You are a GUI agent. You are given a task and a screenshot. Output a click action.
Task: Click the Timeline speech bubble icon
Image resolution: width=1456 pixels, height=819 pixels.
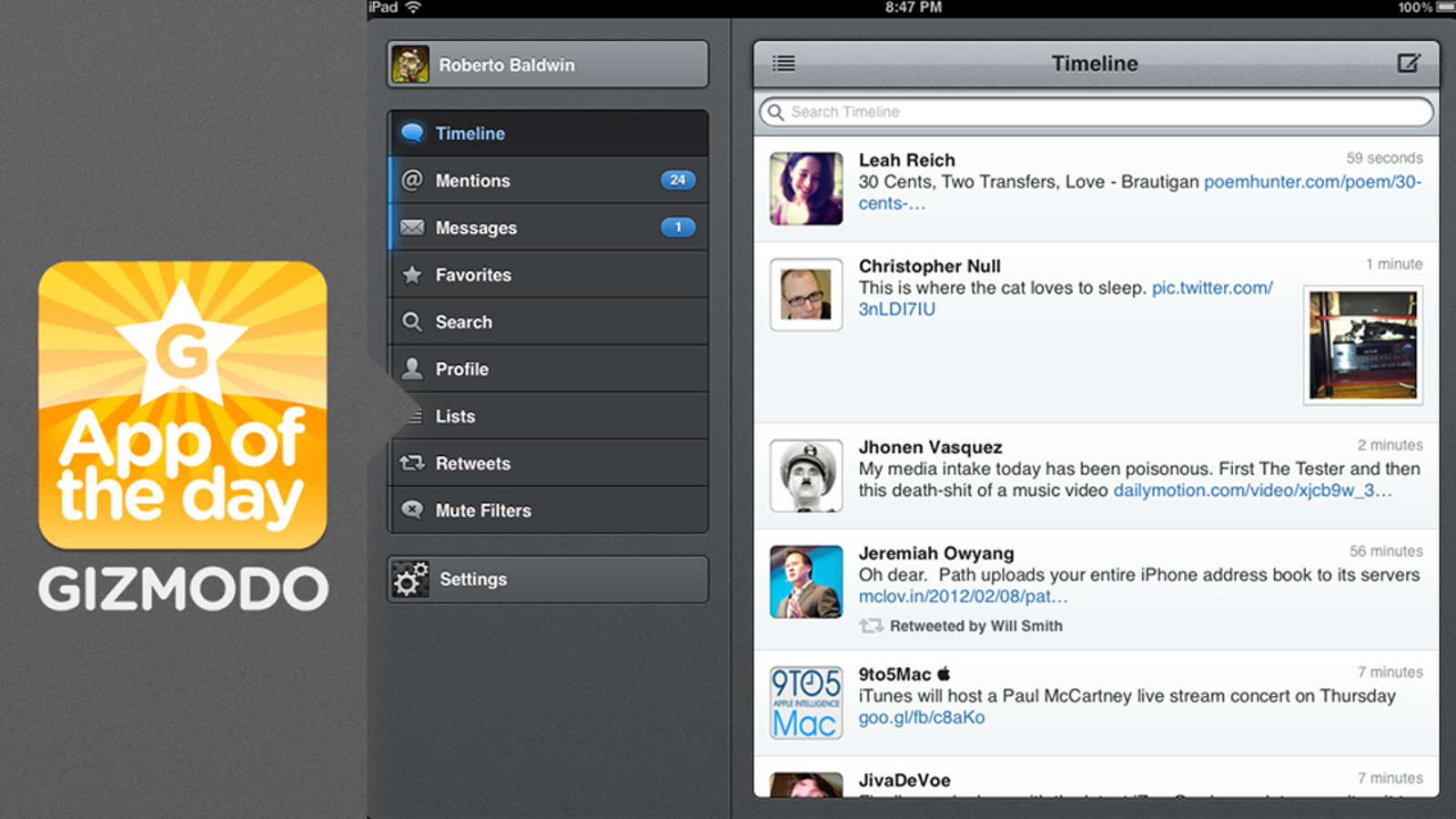point(412,133)
